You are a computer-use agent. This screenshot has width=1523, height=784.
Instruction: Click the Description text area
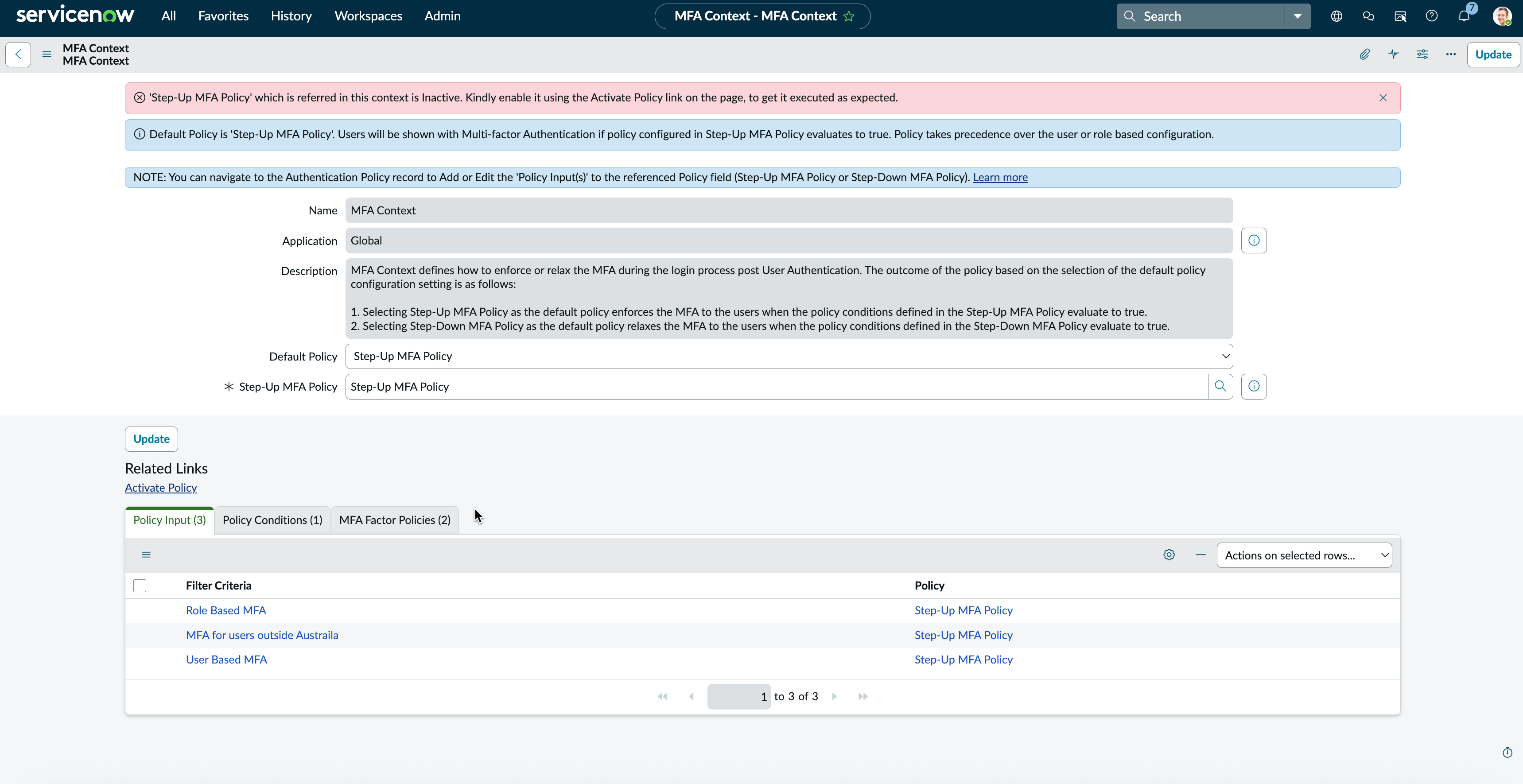789,299
